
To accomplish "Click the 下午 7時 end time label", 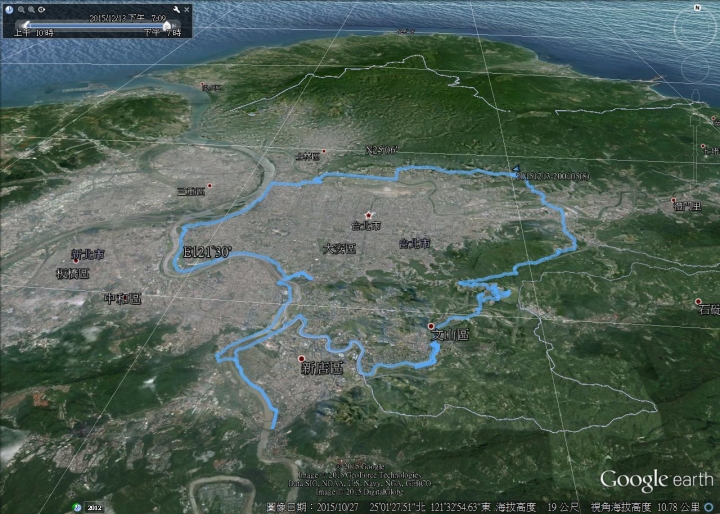I will click(x=162, y=33).
